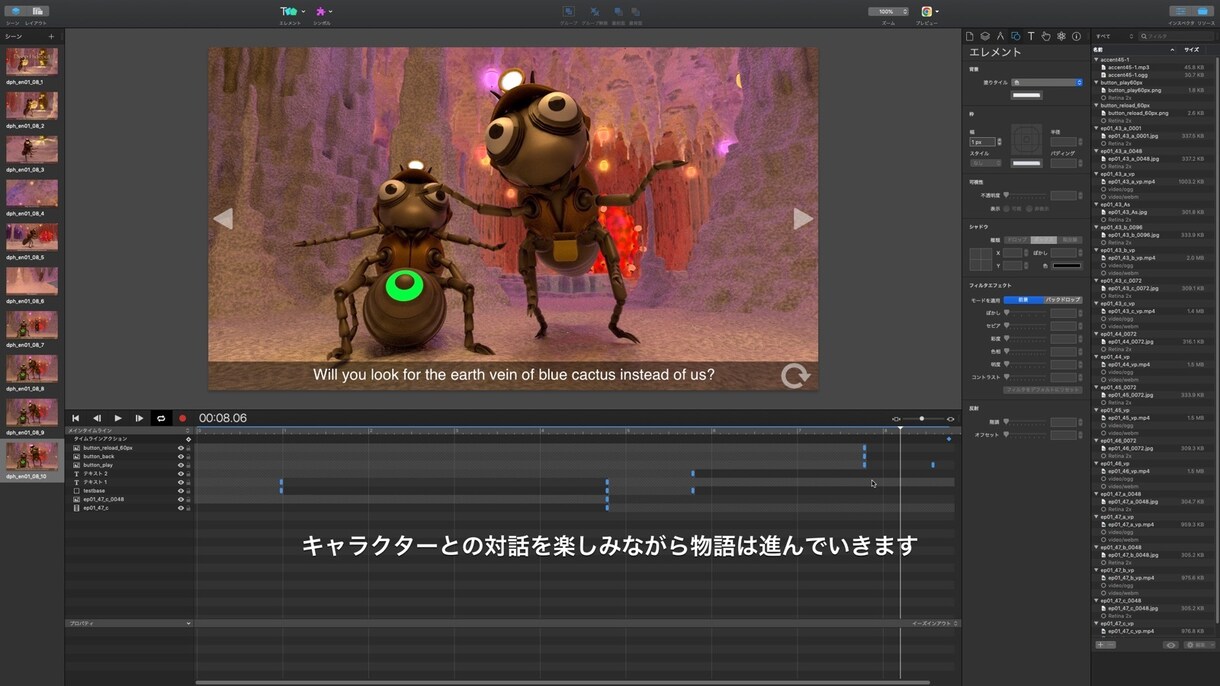1220x686 pixels.
Task: Click the green circle on the small bug
Action: tap(405, 286)
